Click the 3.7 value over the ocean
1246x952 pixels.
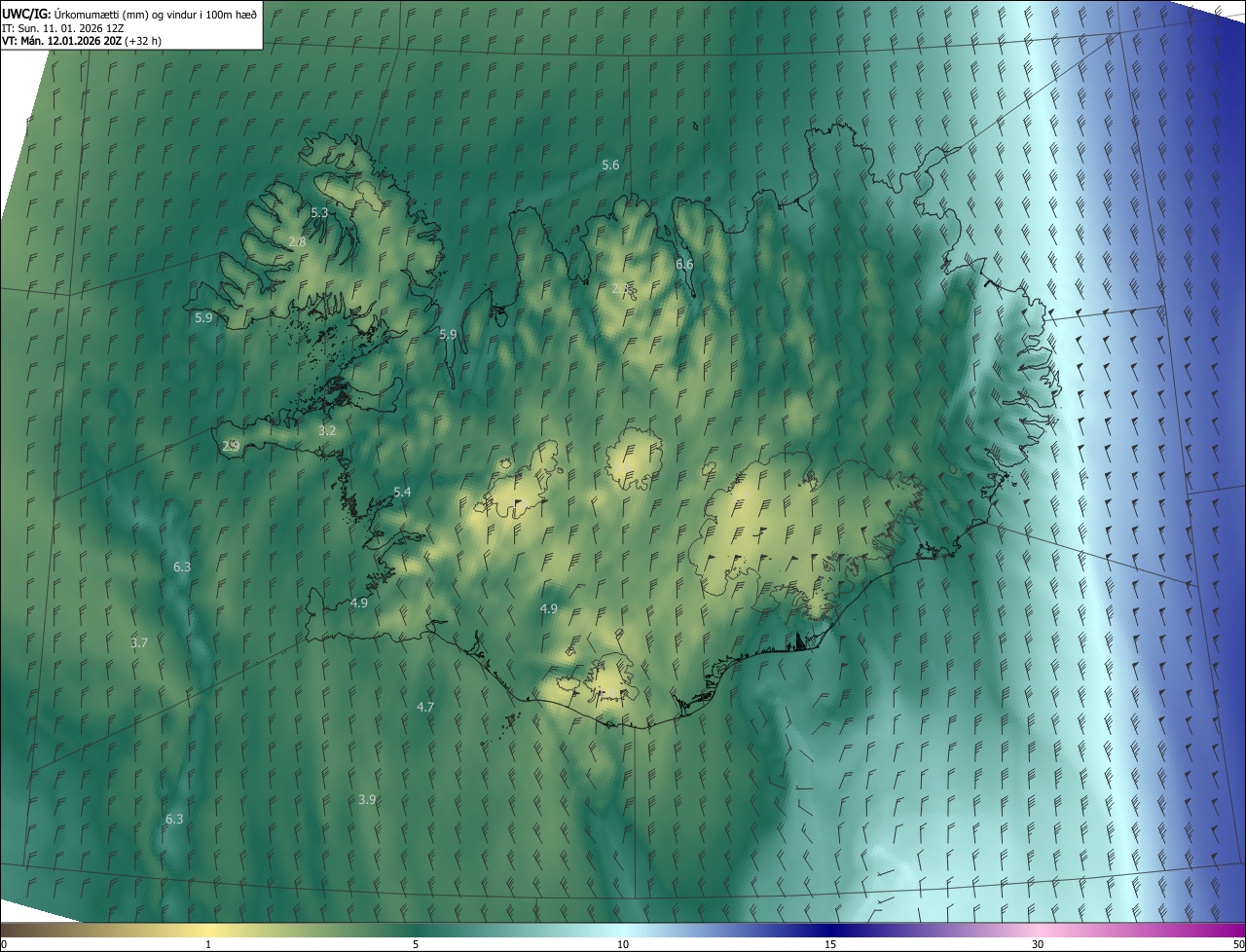(x=139, y=643)
